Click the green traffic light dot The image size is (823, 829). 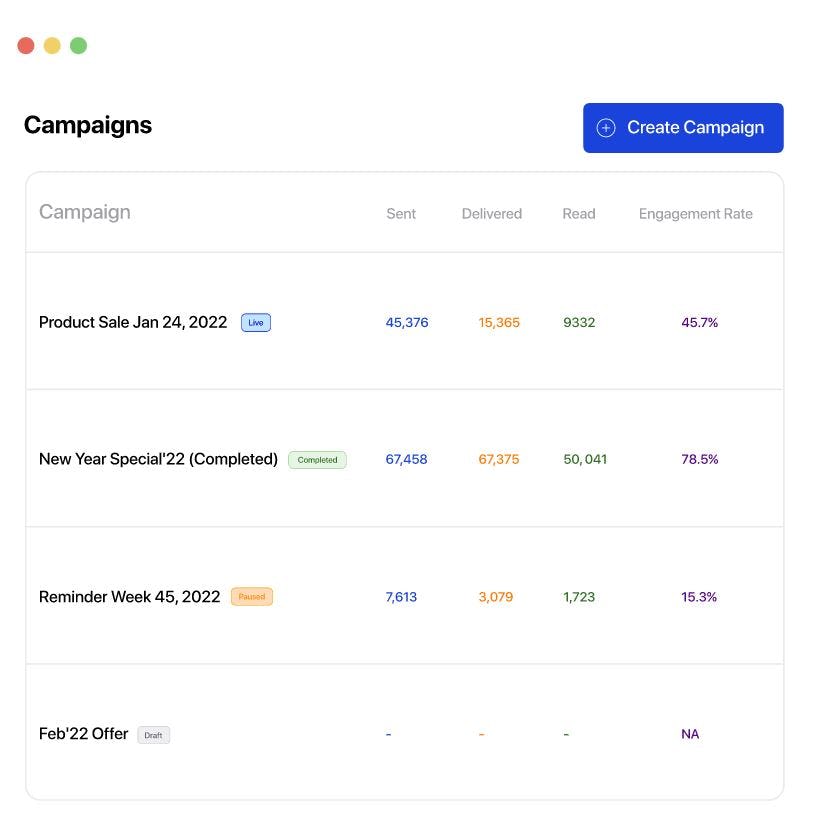[x=77, y=45]
